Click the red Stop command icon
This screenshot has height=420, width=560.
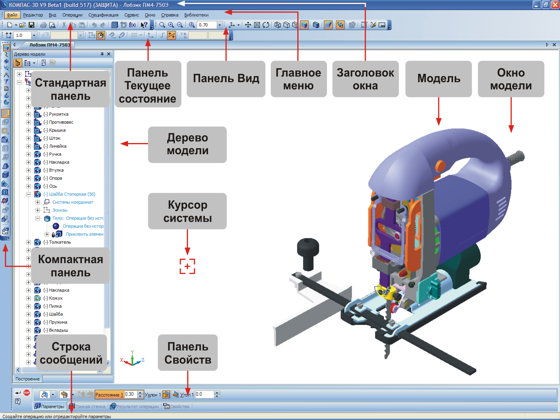[27, 392]
